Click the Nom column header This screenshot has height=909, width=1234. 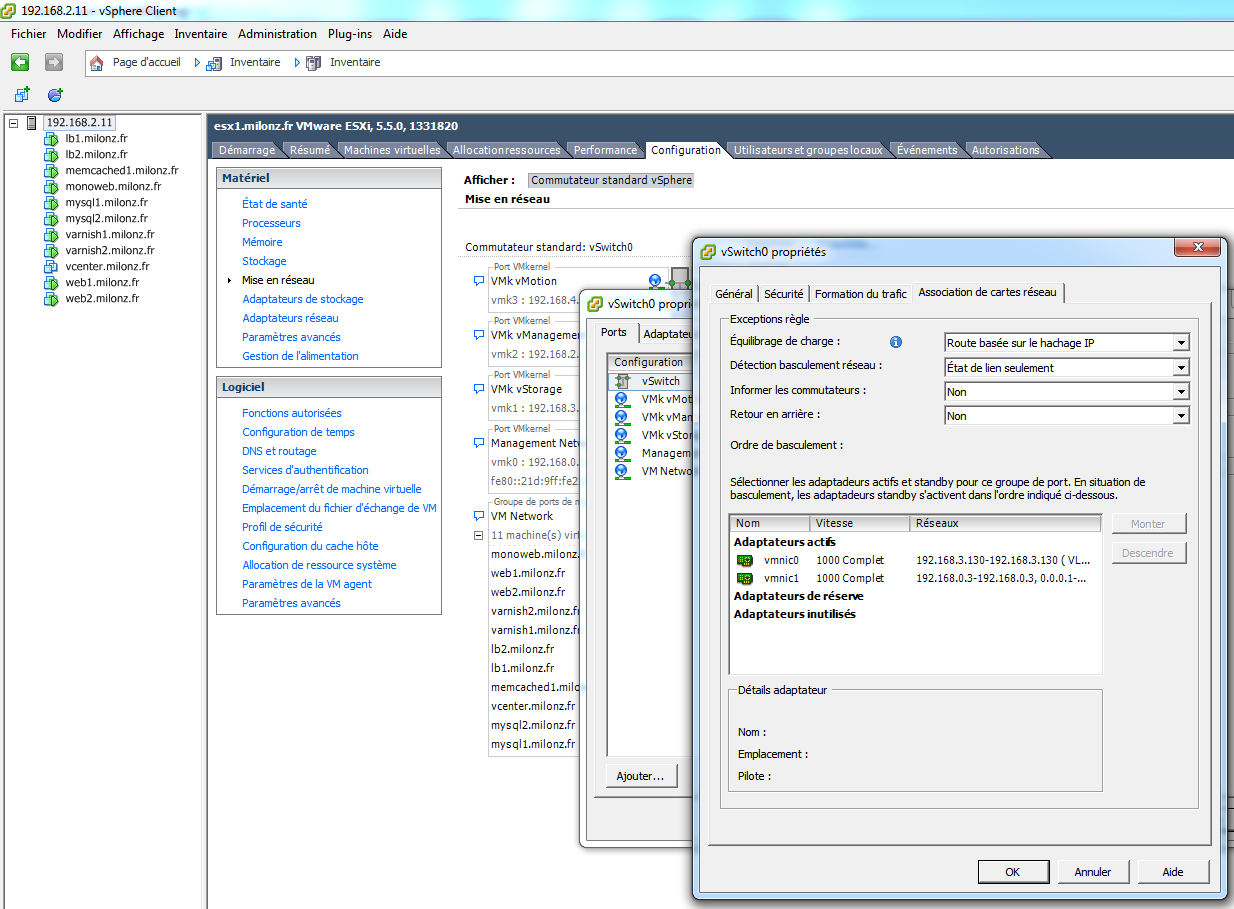[x=769, y=523]
